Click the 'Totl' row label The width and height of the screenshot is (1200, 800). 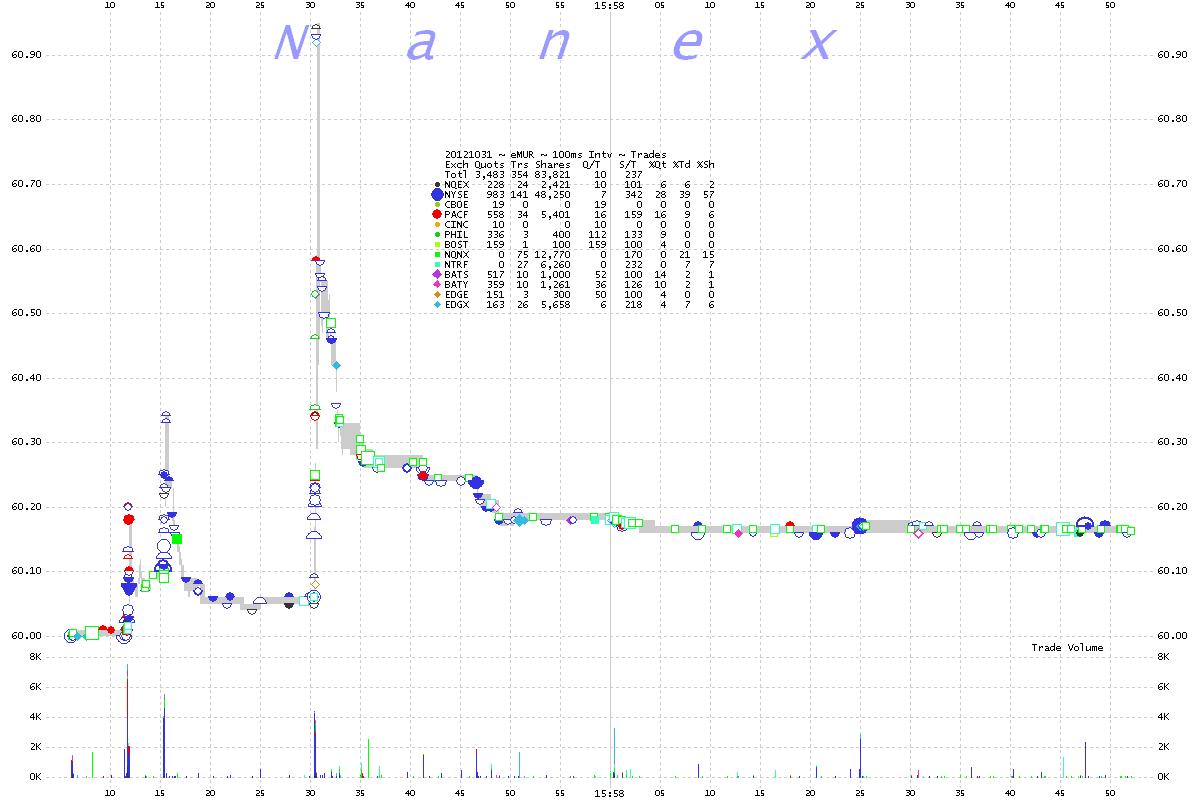point(457,175)
